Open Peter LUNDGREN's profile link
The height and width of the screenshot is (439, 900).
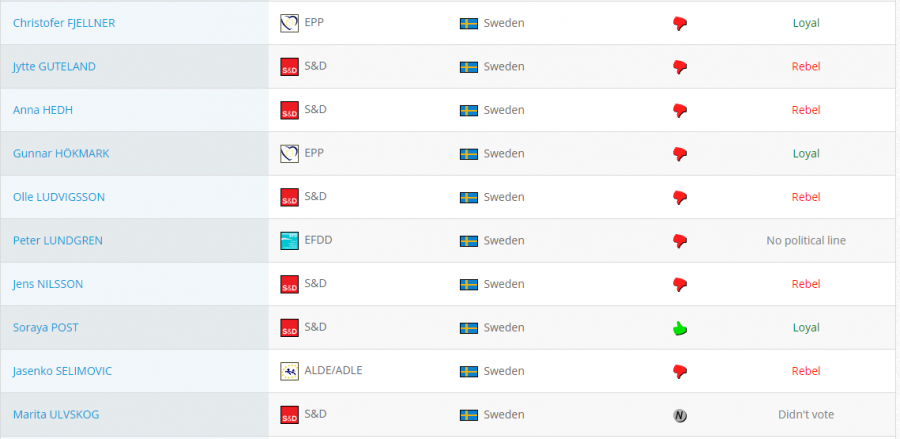tap(57, 241)
